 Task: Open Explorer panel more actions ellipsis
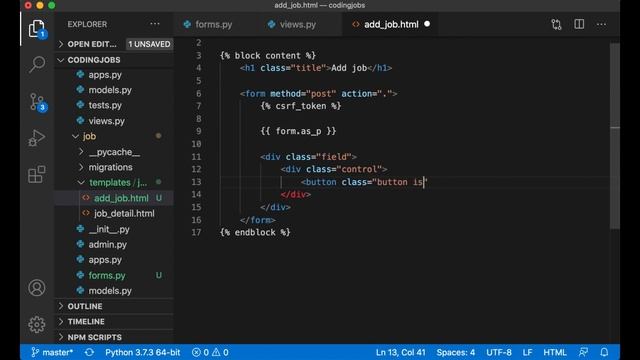pyautogui.click(x=155, y=24)
